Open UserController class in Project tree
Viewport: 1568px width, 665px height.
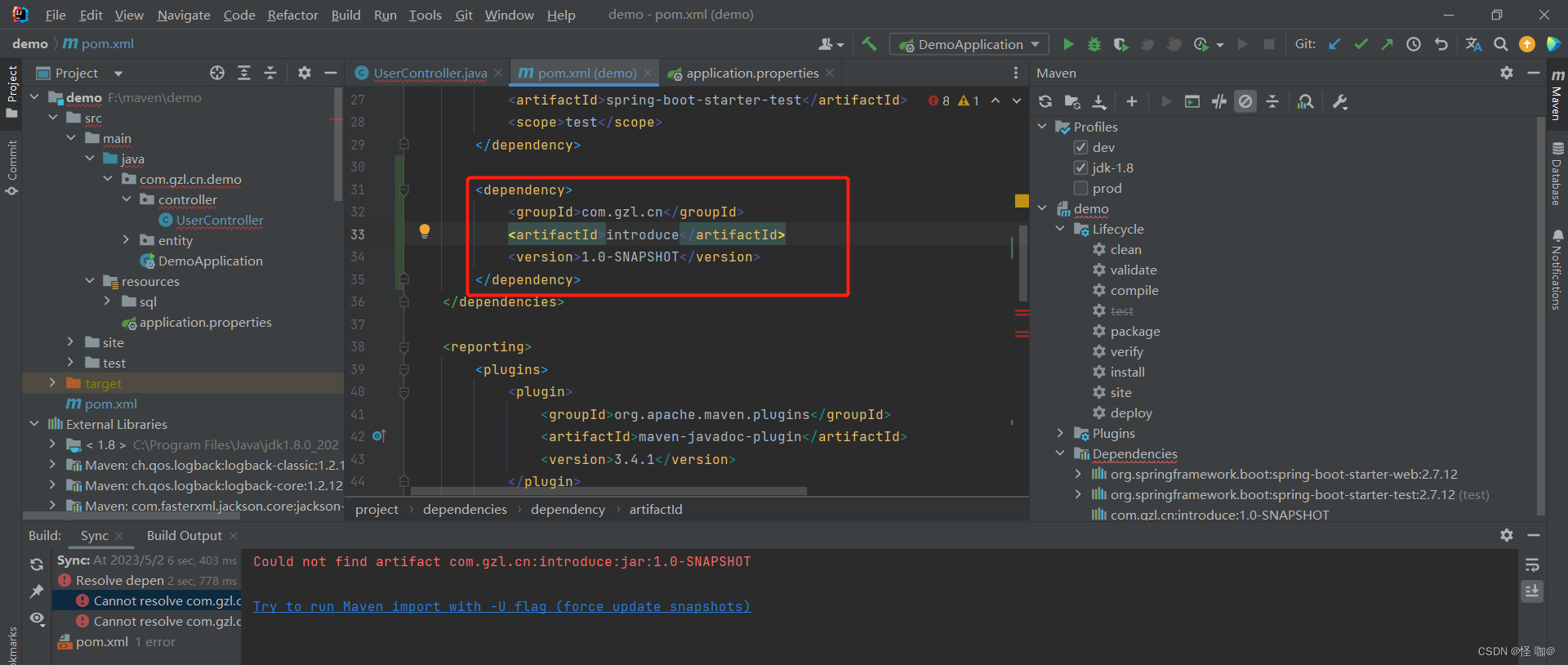pyautogui.click(x=219, y=220)
